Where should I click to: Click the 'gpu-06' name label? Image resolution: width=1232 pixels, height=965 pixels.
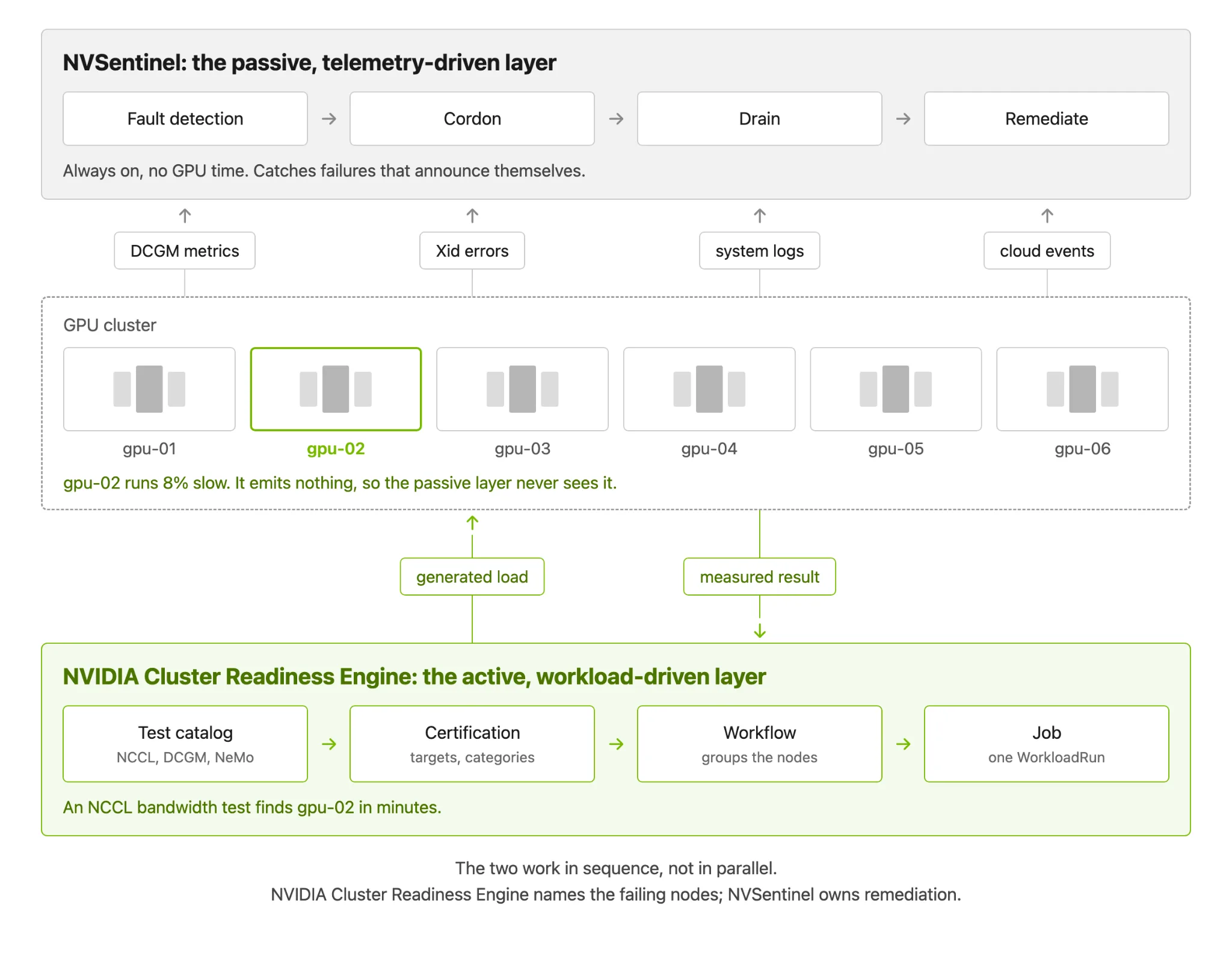1082,449
